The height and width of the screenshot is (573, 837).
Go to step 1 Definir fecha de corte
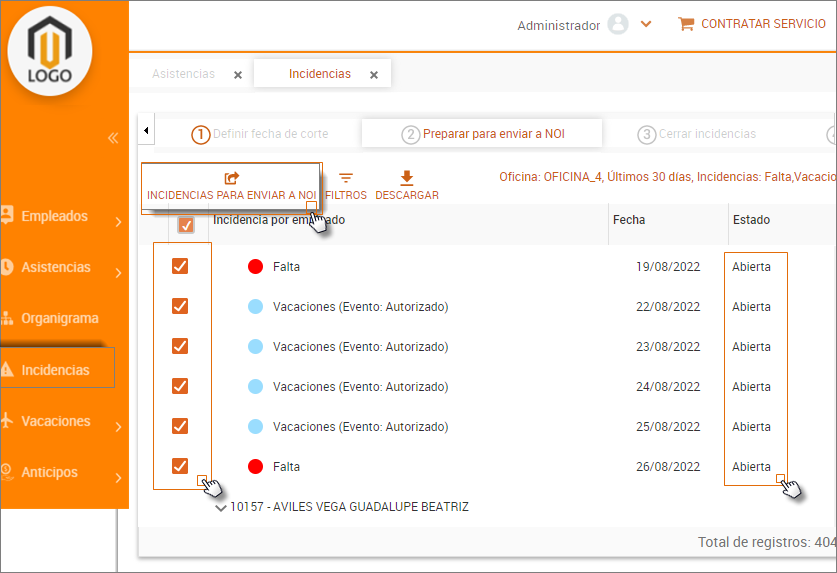point(260,134)
